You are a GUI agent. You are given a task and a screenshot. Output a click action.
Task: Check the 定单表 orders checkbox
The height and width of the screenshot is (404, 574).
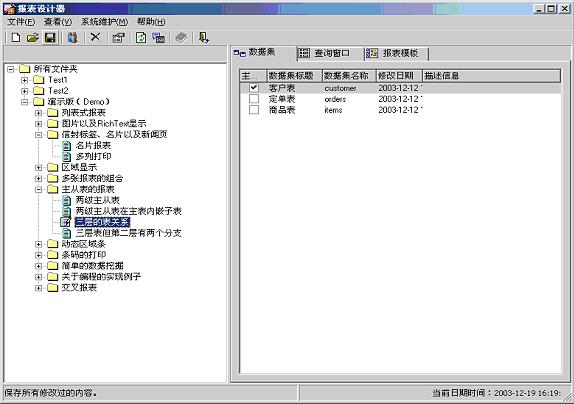[254, 99]
